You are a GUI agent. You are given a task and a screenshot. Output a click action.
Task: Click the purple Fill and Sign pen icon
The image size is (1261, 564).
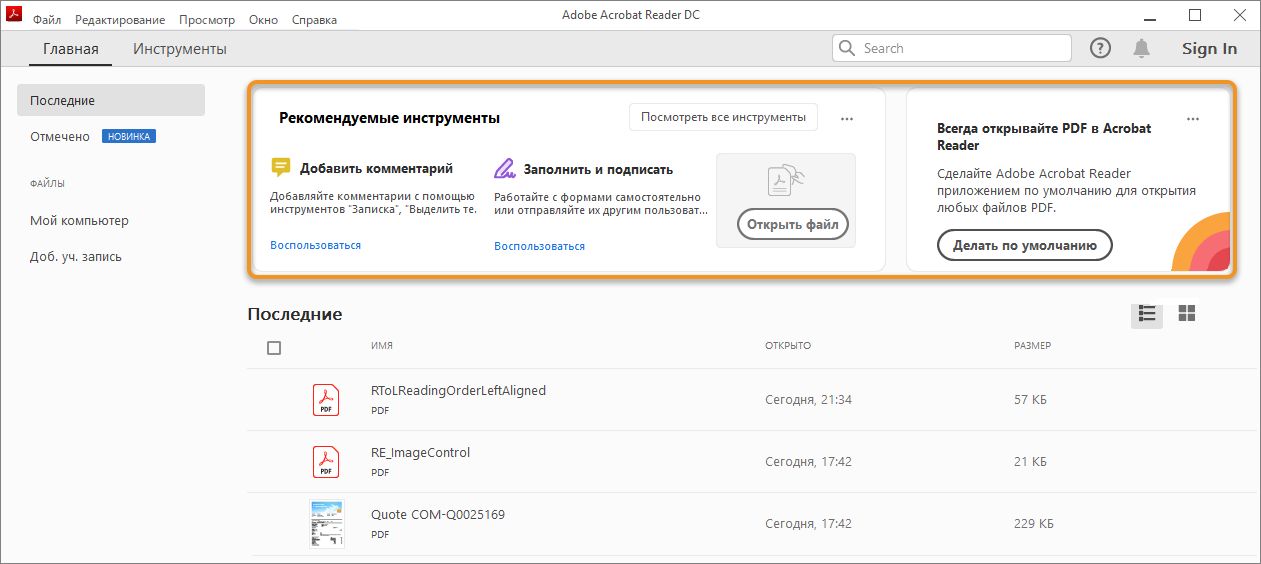(505, 168)
